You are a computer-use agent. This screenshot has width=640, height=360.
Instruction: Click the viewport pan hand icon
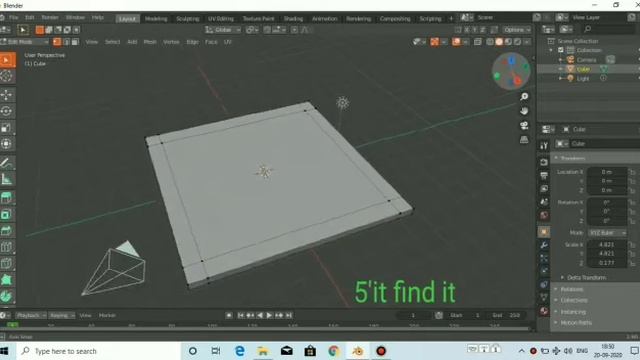point(524,111)
